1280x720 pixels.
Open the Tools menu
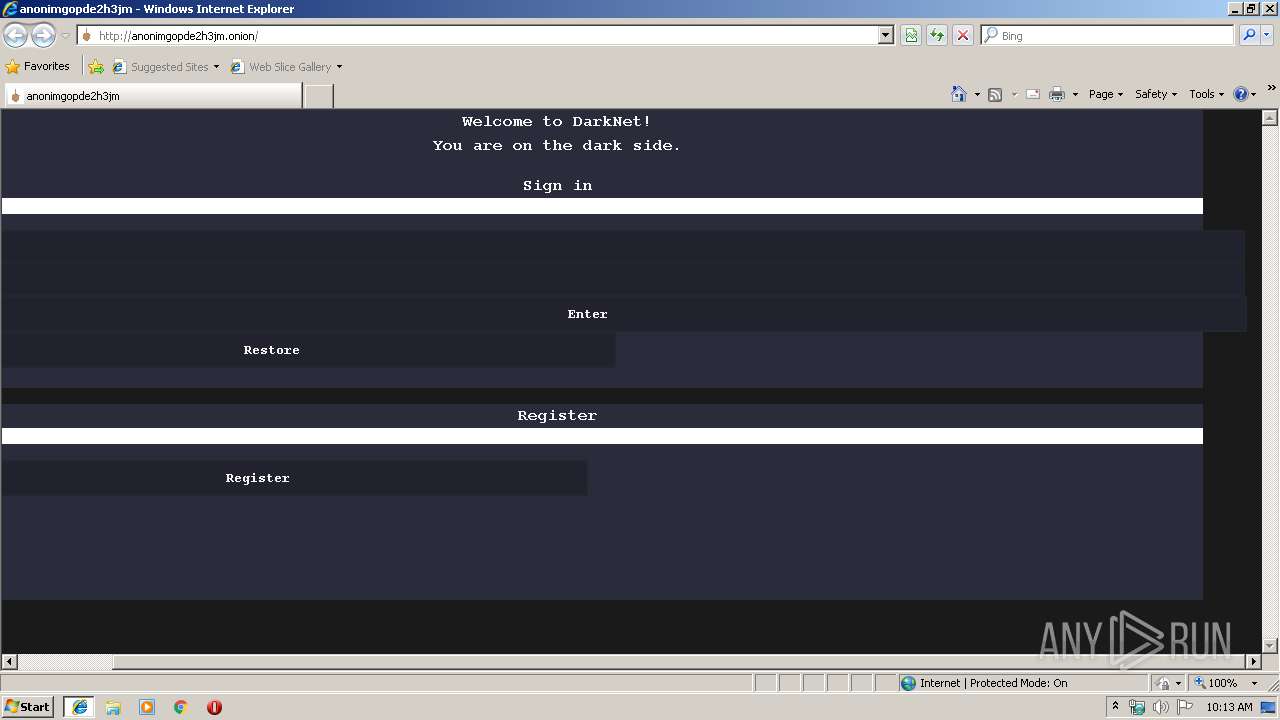(1206, 94)
